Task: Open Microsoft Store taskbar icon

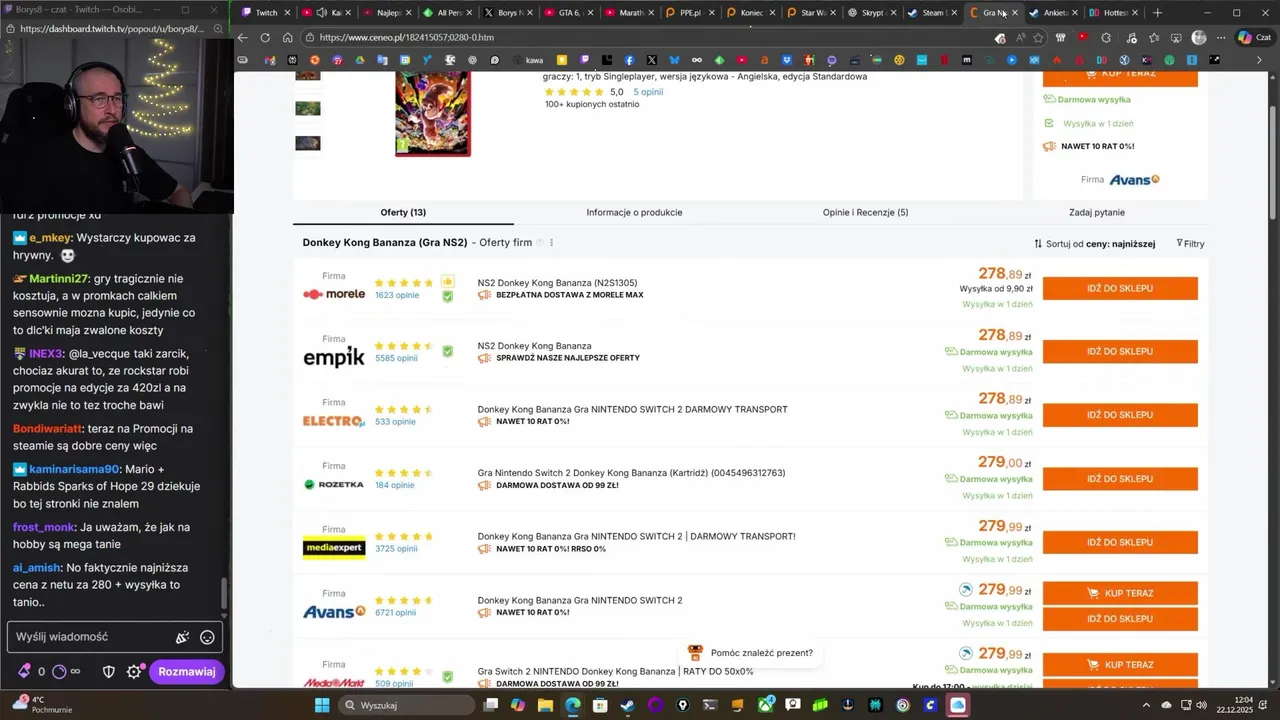Action: point(600,705)
